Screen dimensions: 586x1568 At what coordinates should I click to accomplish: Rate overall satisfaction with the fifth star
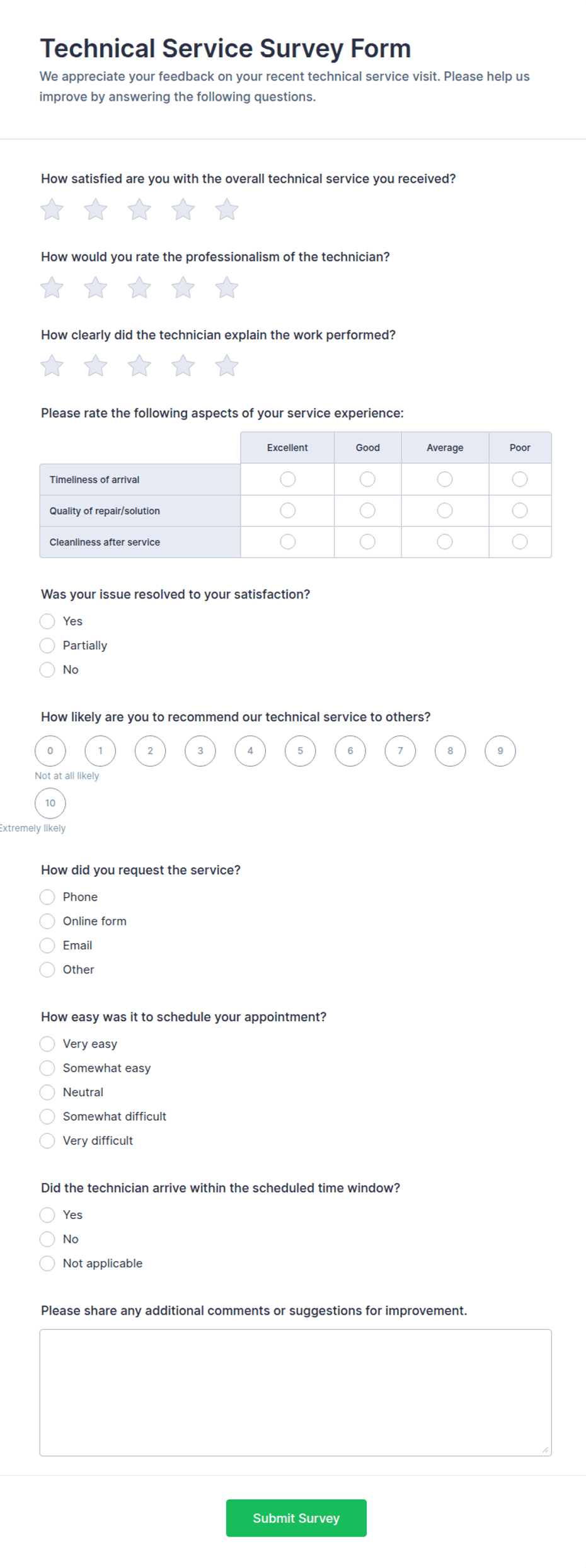point(227,210)
